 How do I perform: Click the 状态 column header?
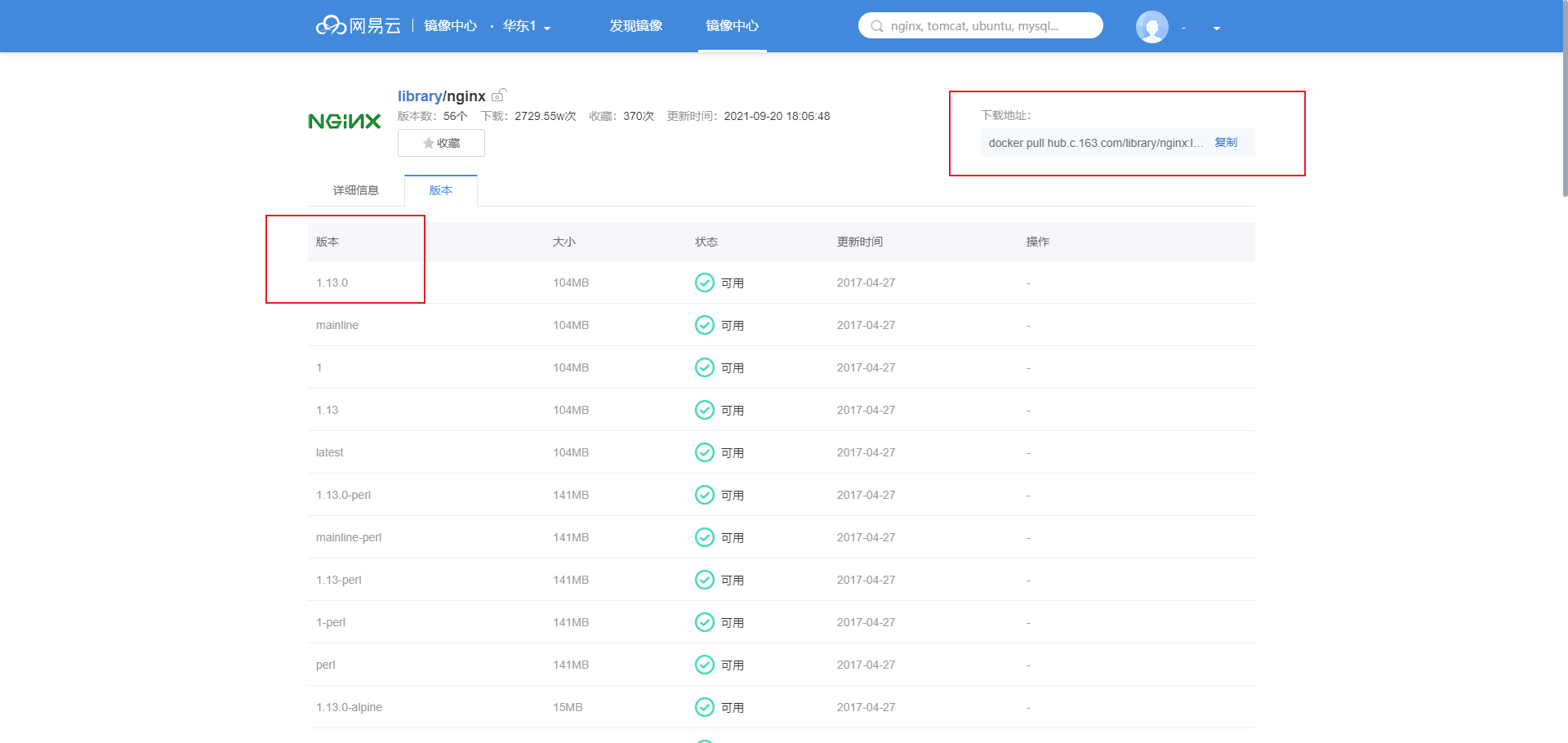(706, 242)
